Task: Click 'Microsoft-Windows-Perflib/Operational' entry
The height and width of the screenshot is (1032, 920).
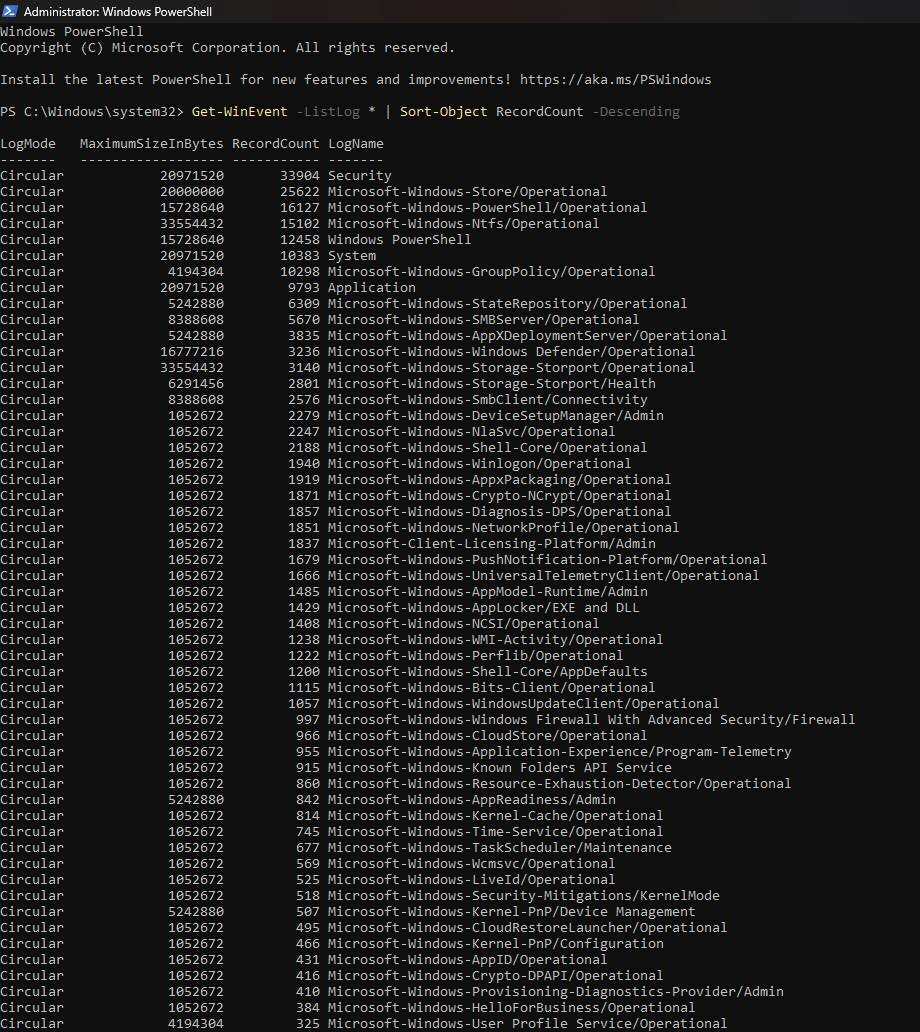Action: pyautogui.click(x=475, y=656)
